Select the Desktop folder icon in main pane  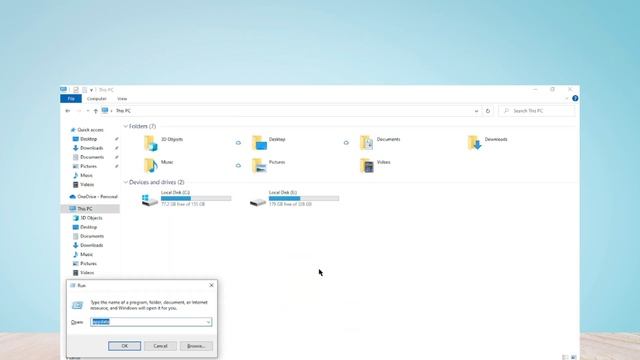click(259, 143)
